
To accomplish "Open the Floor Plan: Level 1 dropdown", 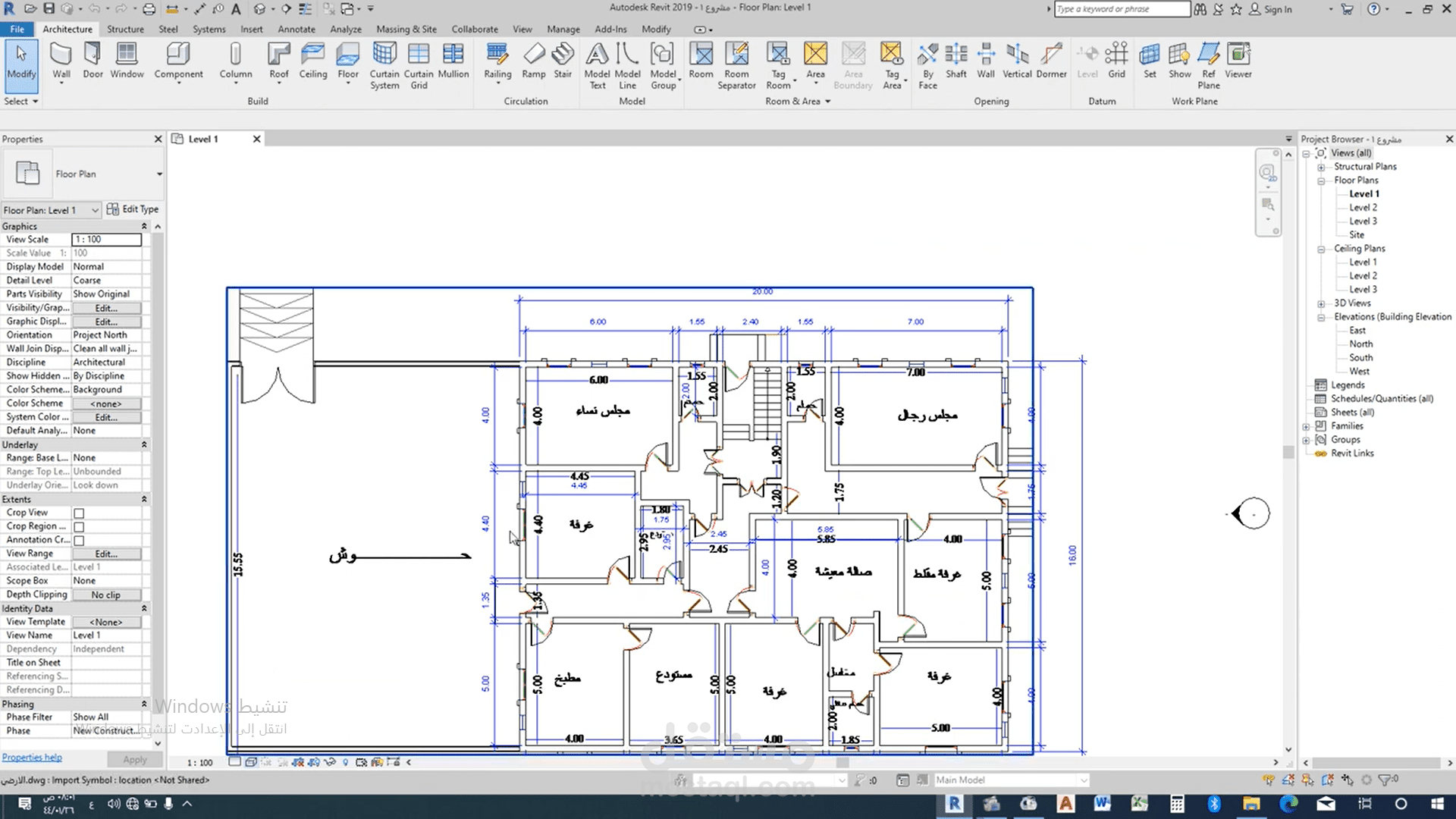I will point(95,210).
